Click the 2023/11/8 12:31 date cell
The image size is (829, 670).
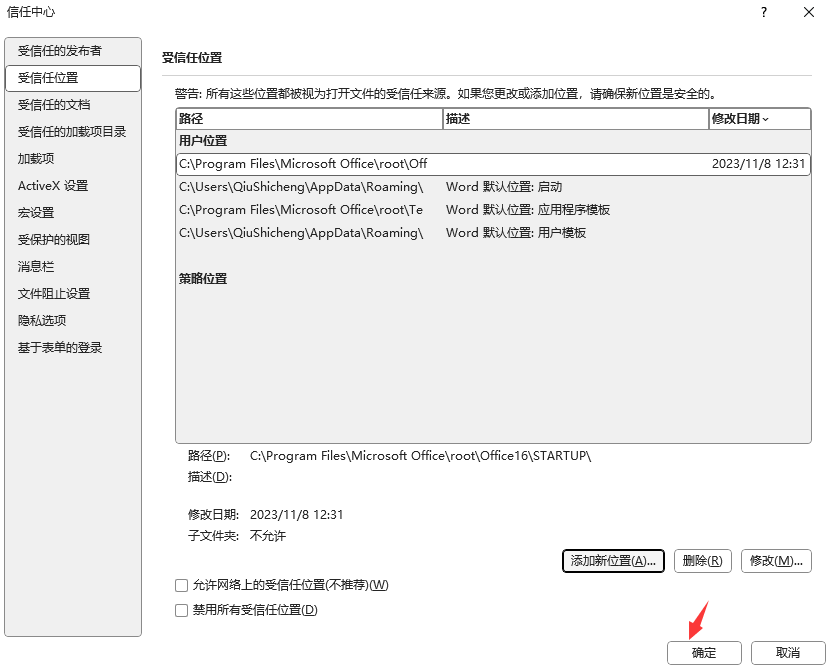click(x=758, y=164)
